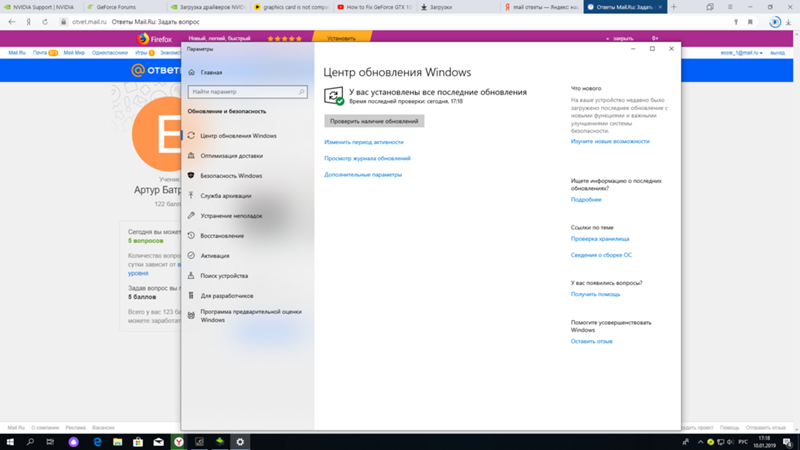
Task: Show hidden tray icons chevron
Action: point(701,442)
